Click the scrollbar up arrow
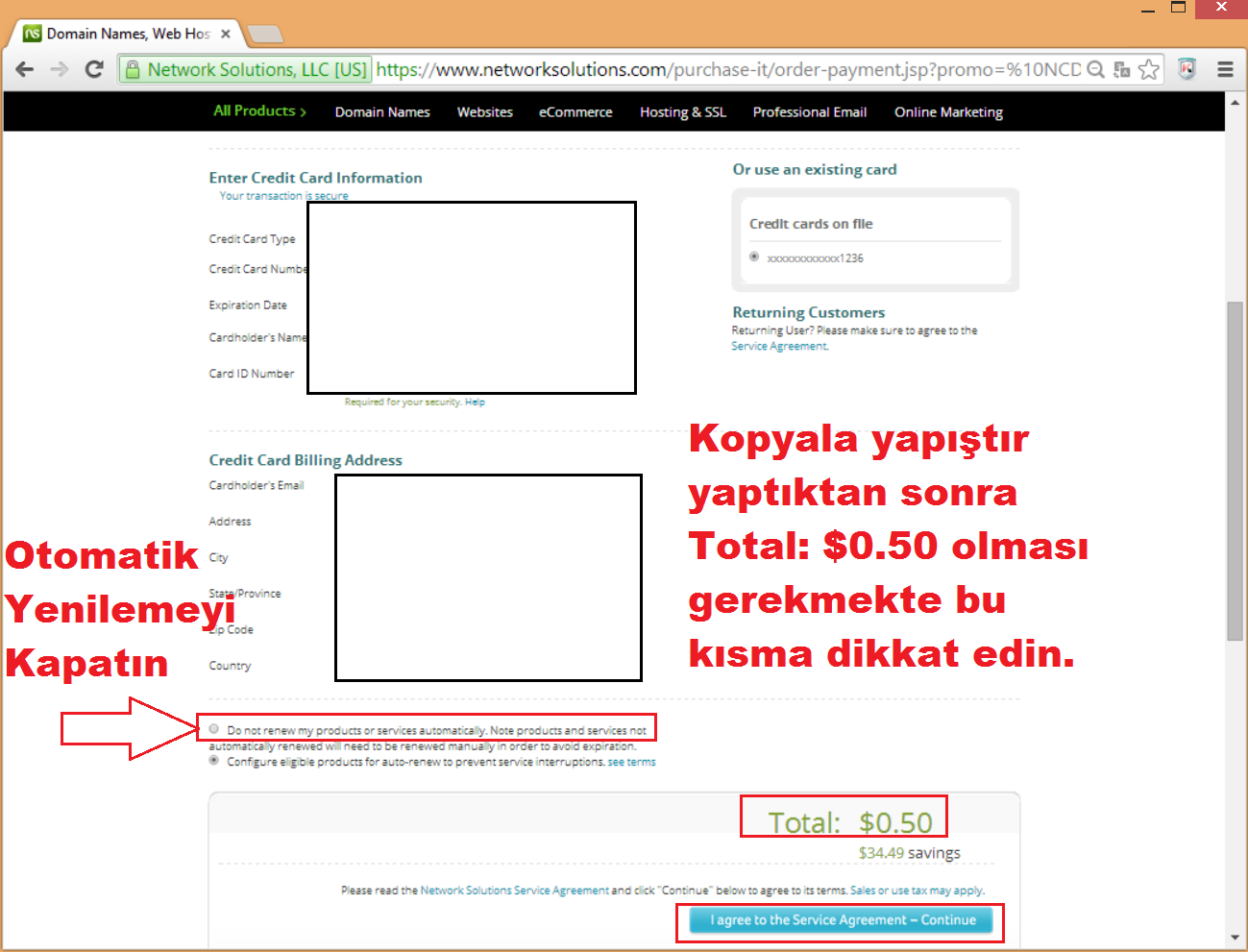 1235,101
